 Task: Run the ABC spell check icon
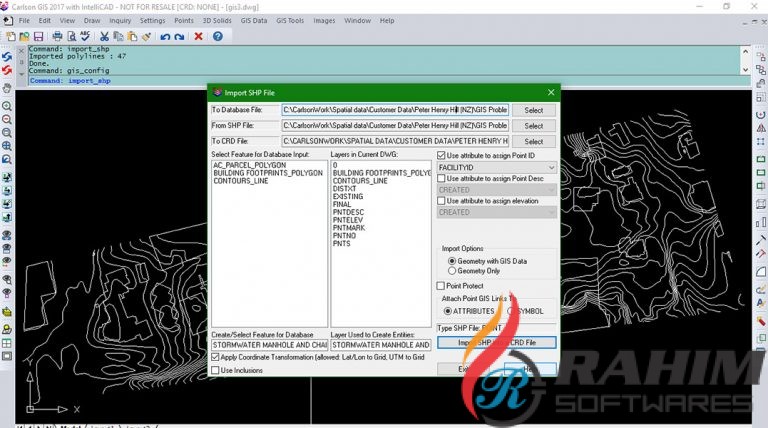[85, 36]
